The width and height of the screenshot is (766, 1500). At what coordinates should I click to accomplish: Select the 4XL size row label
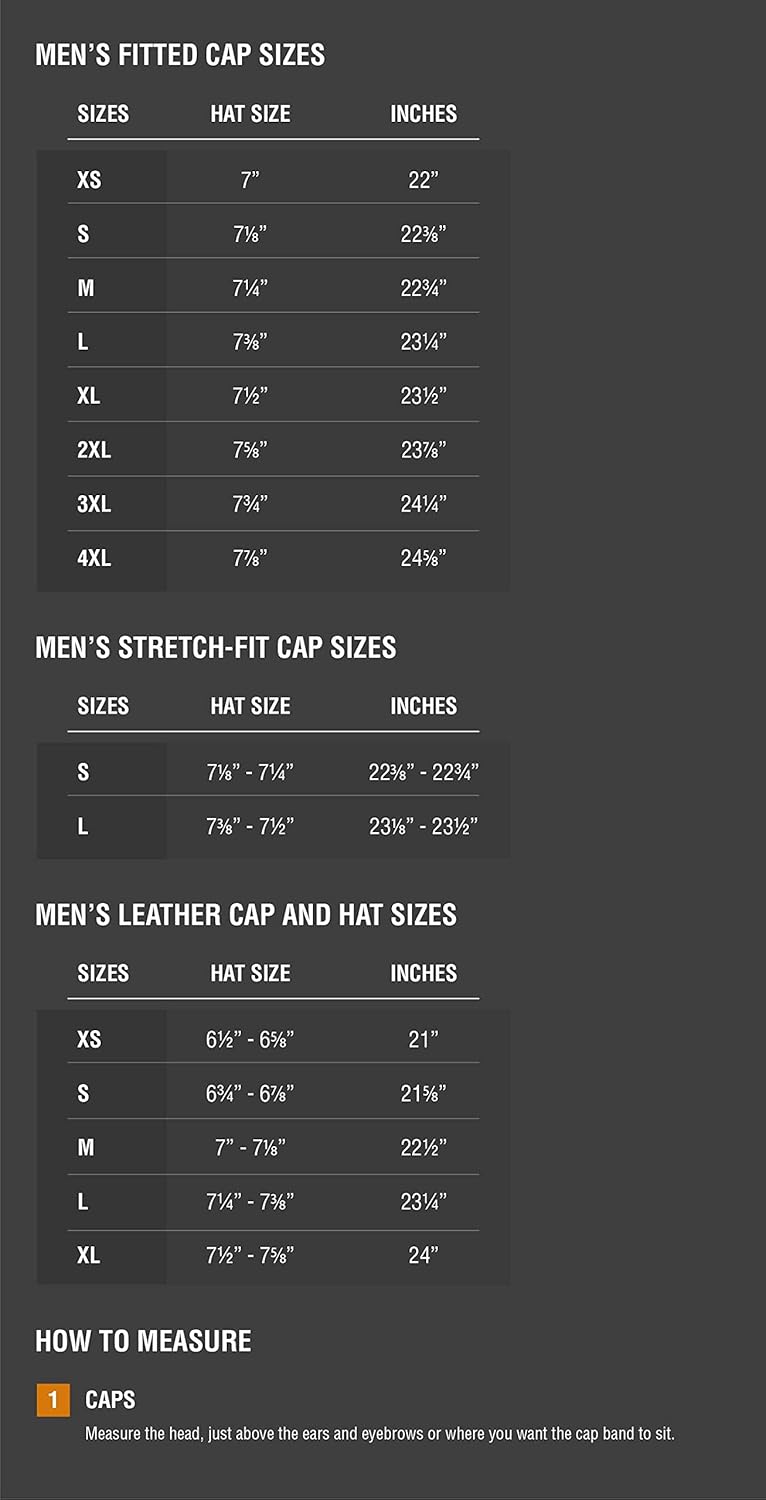click(94, 558)
